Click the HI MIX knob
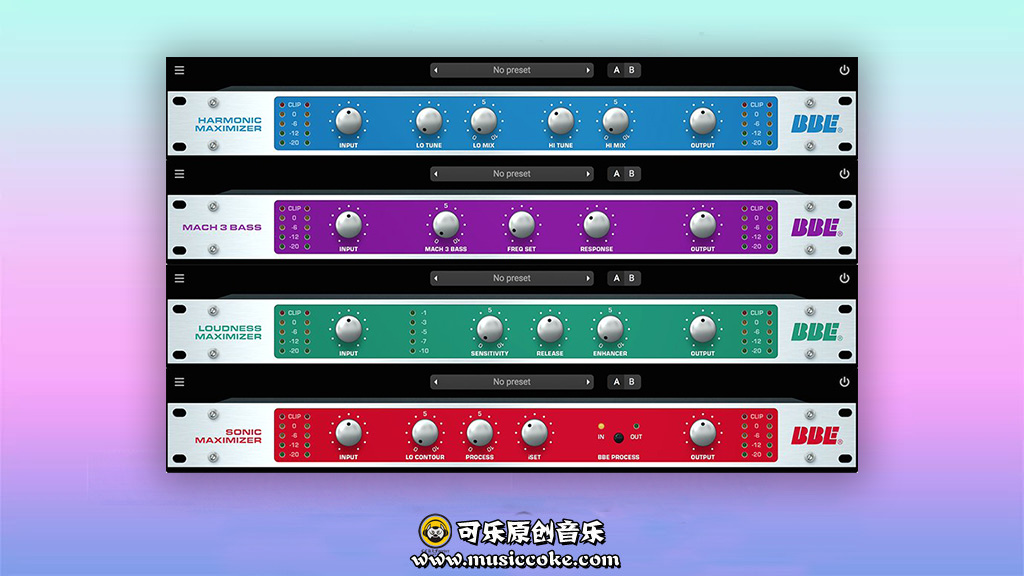Viewport: 1024px width, 576px height. (x=615, y=121)
